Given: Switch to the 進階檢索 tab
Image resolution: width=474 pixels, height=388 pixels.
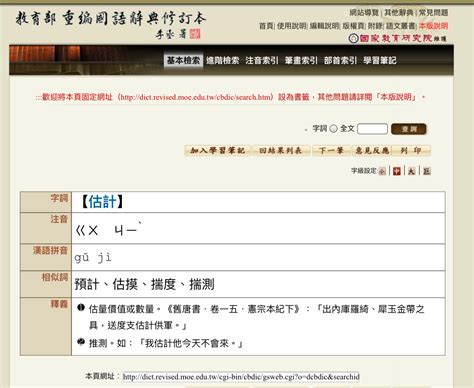Looking at the screenshot, I should point(222,61).
